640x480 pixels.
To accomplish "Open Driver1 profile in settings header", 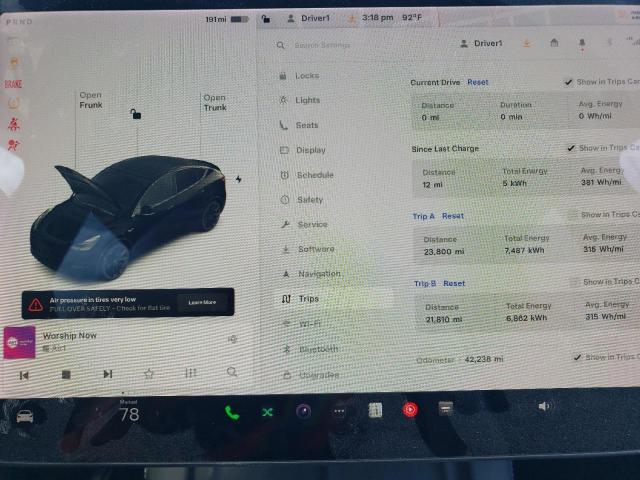I will [482, 43].
